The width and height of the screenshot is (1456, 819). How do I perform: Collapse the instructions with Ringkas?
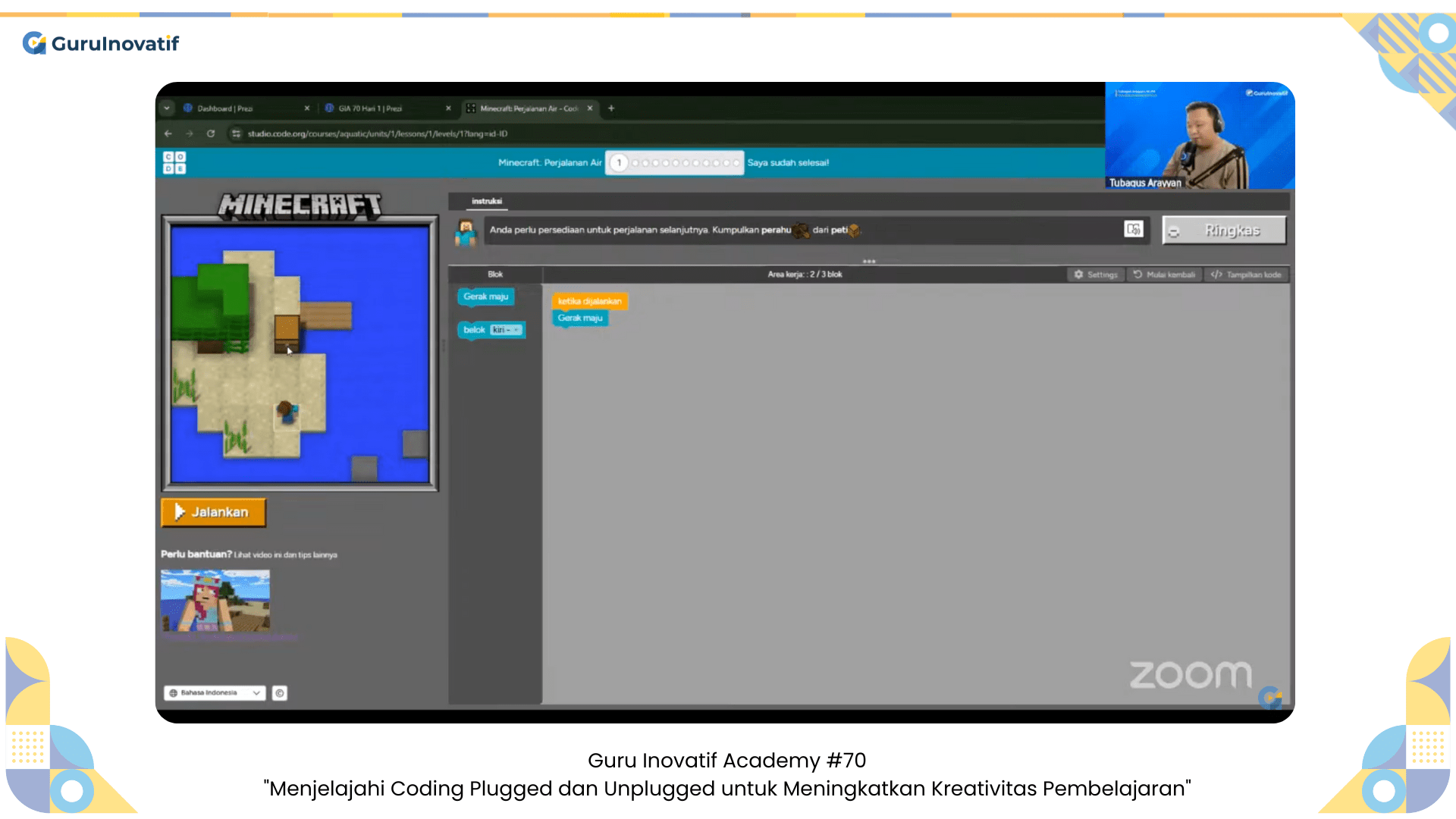(x=1223, y=230)
